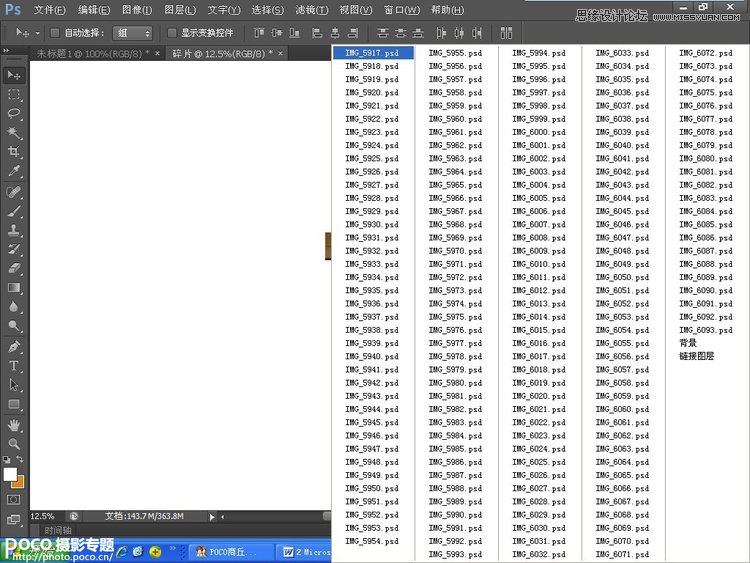This screenshot has height=563, width=750.
Task: Select the Brush tool
Action: click(x=14, y=211)
